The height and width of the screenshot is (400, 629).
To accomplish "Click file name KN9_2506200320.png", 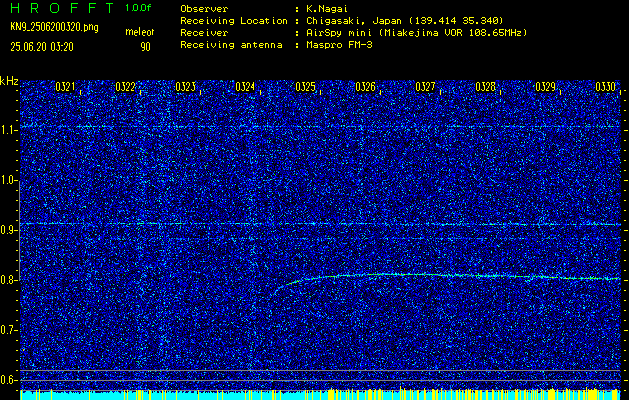I will point(54,27).
